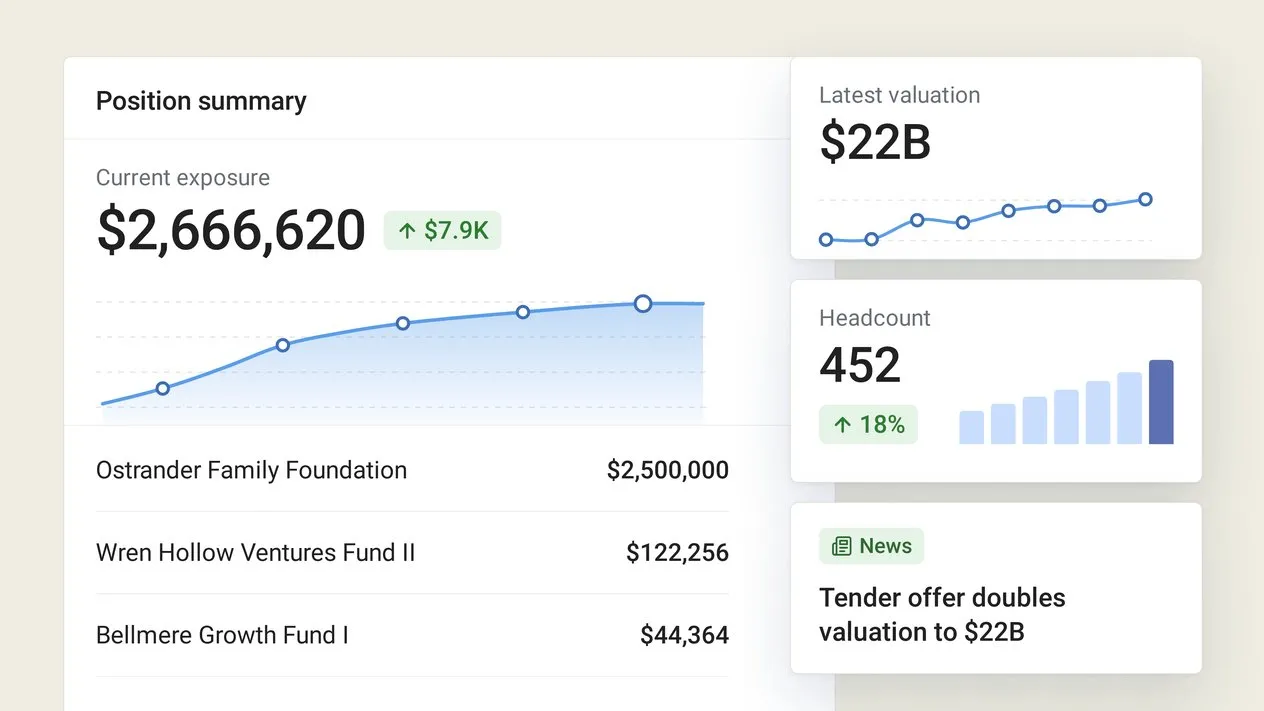
Task: Click the Latest valuation label
Action: tap(899, 95)
